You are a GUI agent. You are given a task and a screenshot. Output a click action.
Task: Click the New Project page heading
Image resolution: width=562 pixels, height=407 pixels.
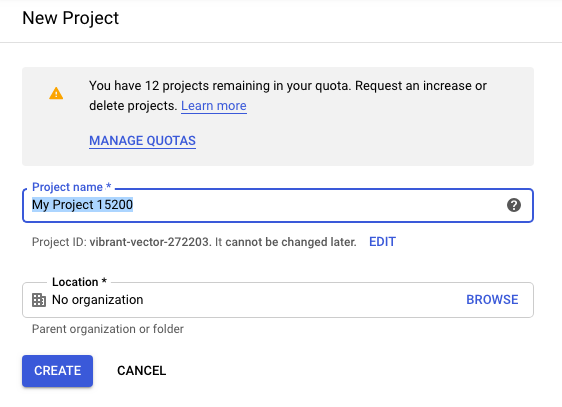[x=71, y=18]
